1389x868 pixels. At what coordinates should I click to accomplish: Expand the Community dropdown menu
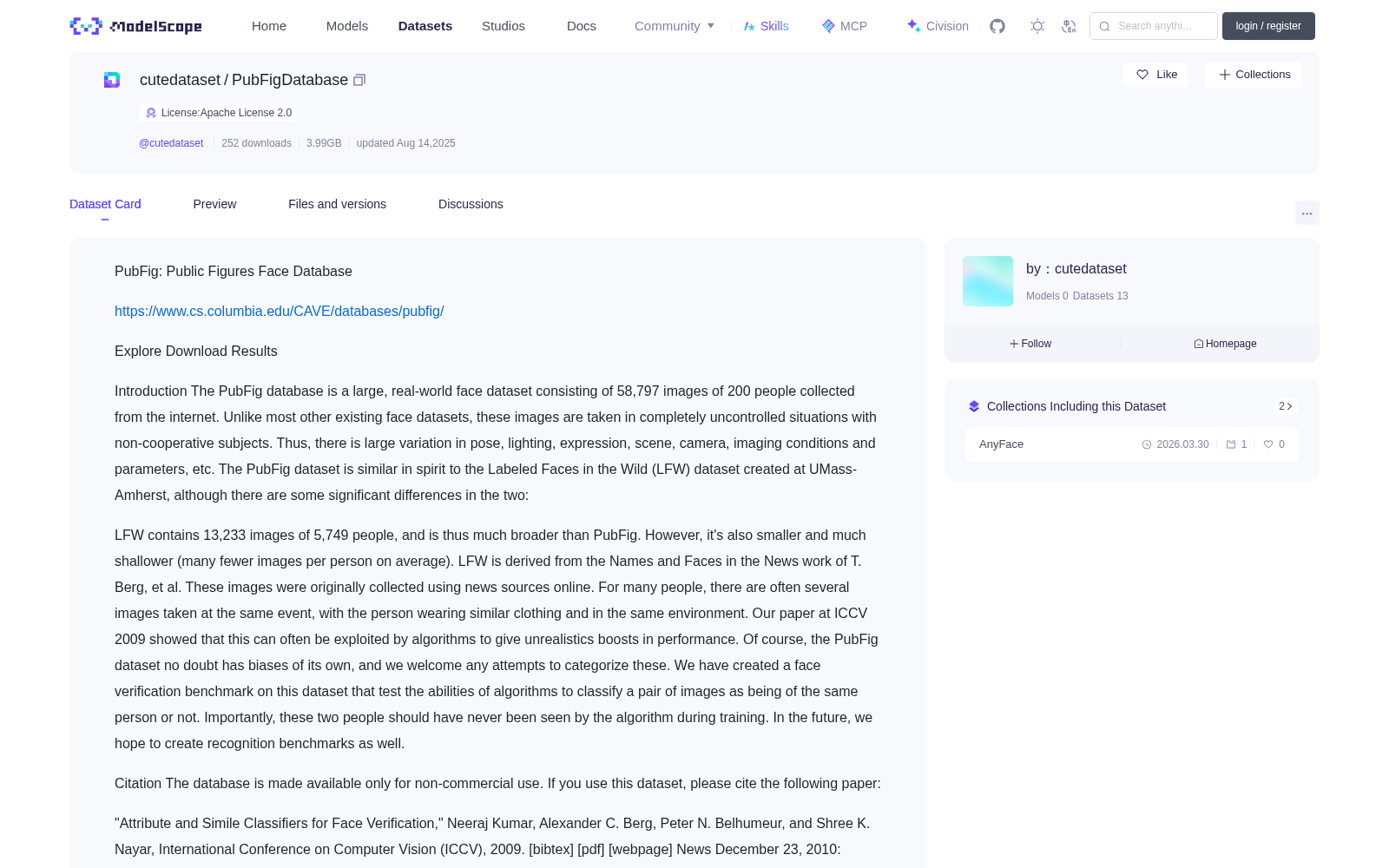coord(675,26)
